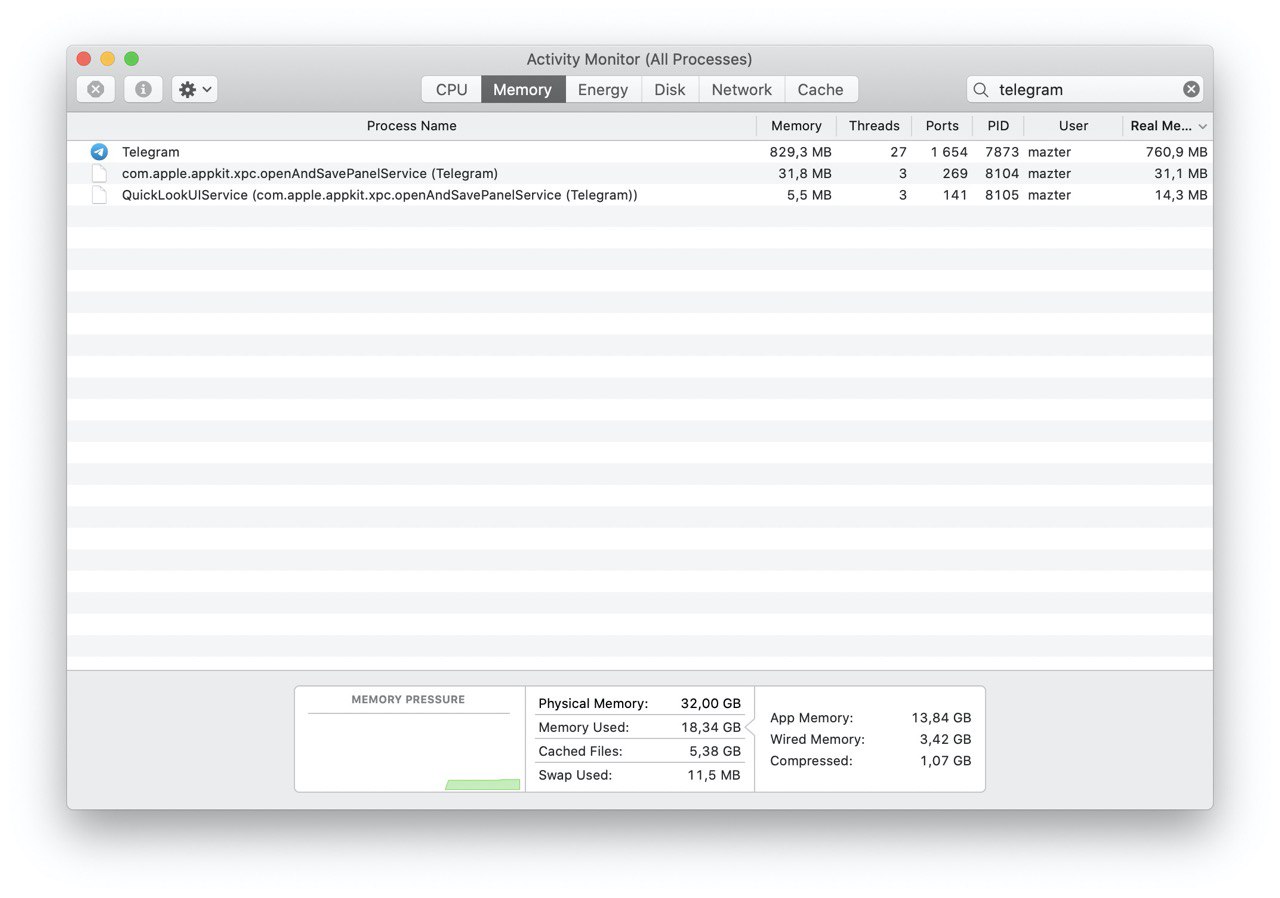1280x898 pixels.
Task: Click the 829,3 MB memory value
Action: pyautogui.click(x=800, y=152)
